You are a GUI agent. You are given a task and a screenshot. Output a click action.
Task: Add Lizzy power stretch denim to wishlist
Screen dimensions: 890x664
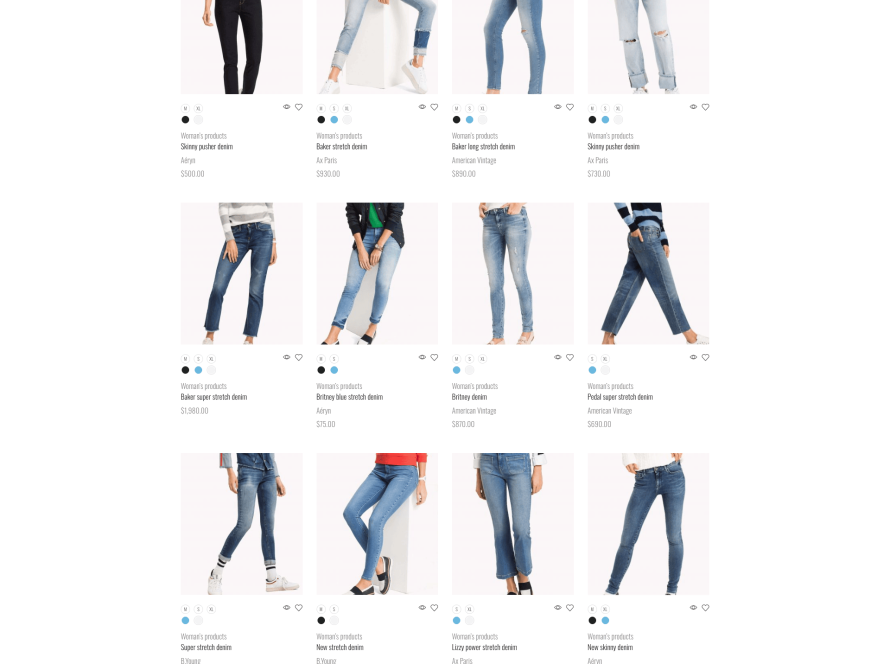tap(570, 607)
